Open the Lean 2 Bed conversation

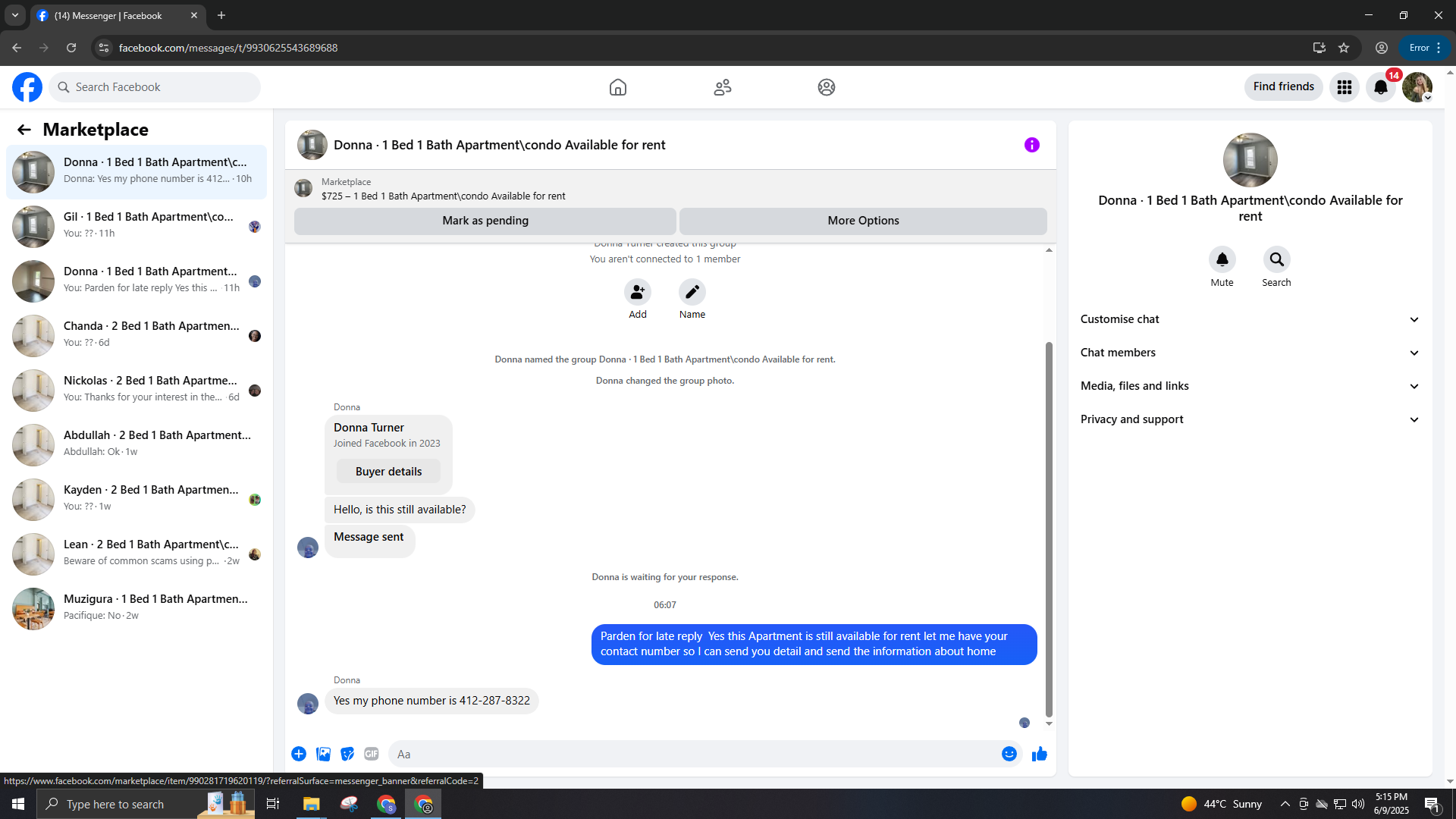[136, 554]
